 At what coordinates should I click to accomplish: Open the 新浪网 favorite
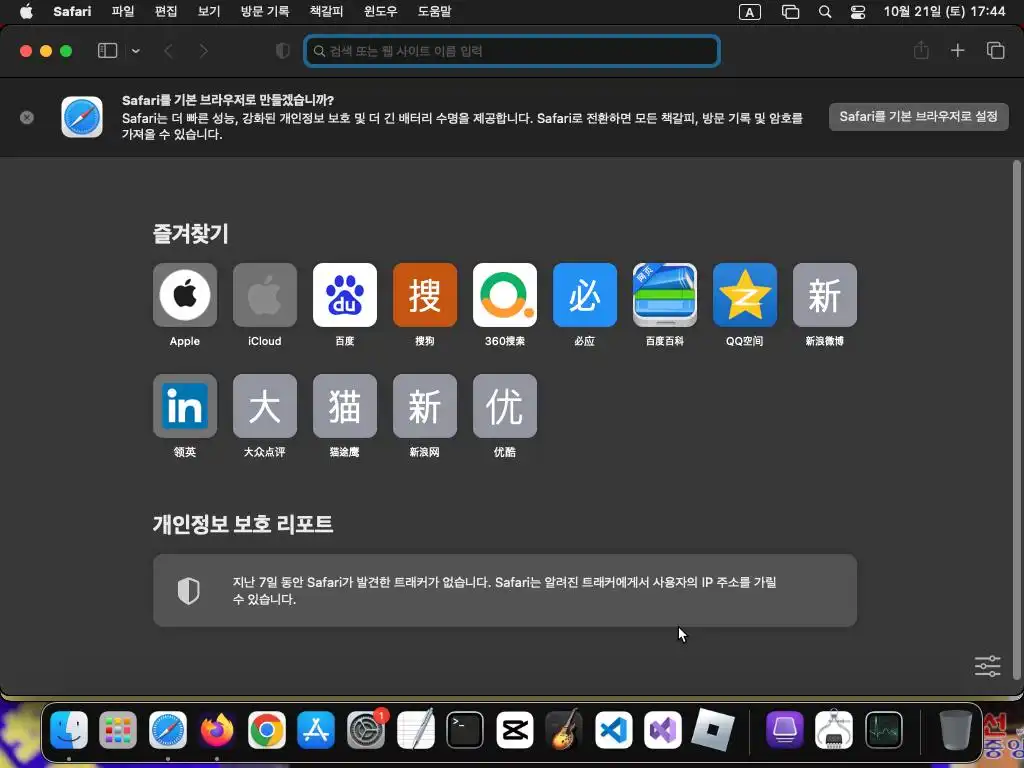pos(424,406)
